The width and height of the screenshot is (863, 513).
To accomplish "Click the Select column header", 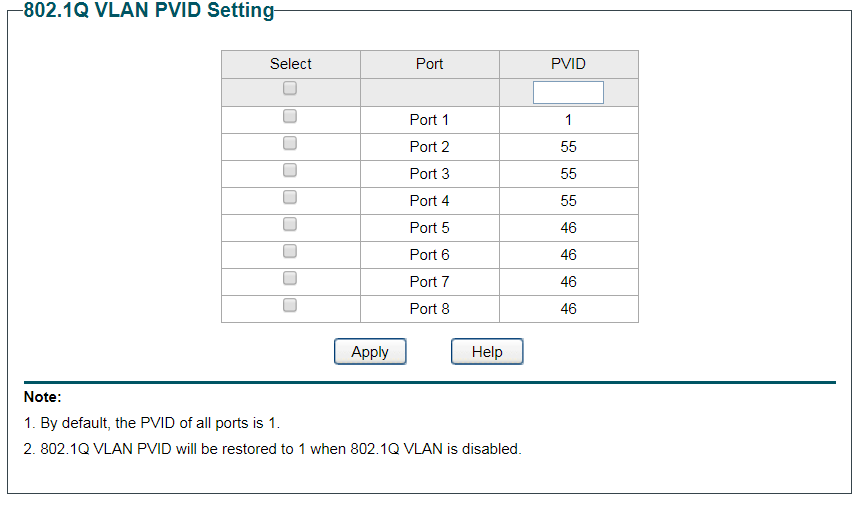I will pos(291,64).
